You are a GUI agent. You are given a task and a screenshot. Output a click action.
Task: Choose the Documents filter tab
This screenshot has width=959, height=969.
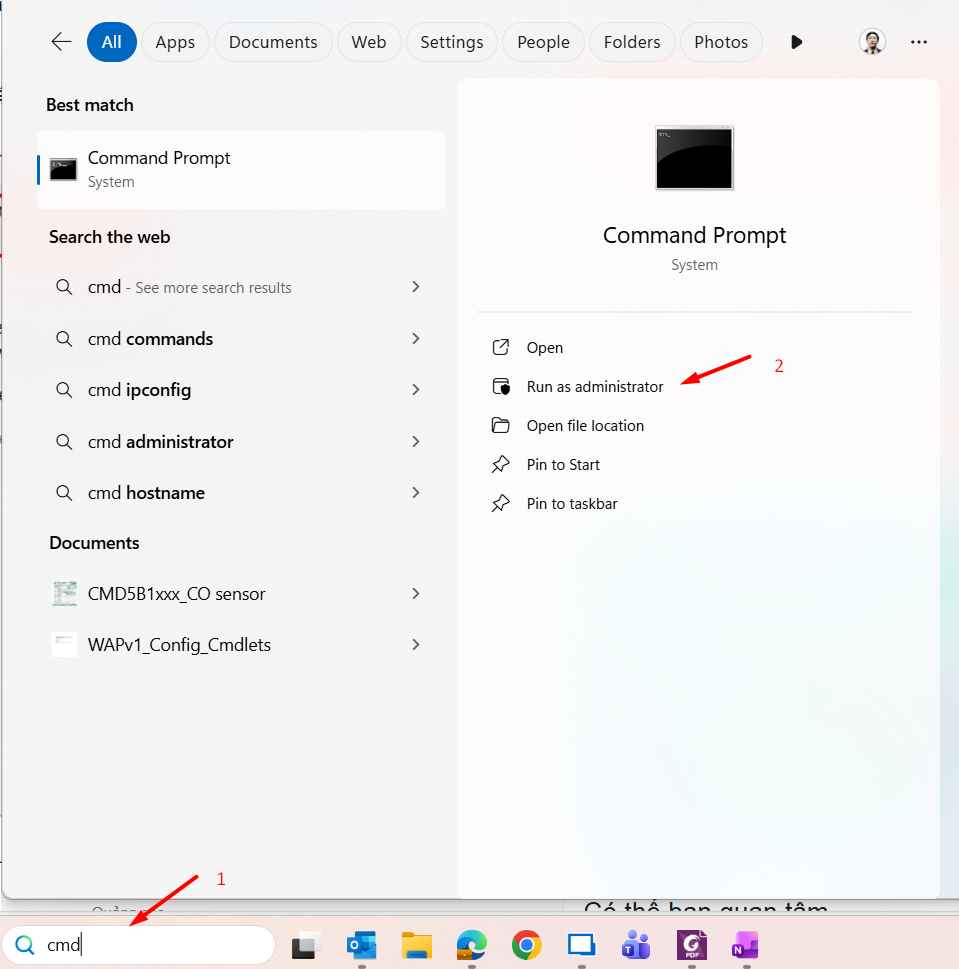pyautogui.click(x=273, y=42)
